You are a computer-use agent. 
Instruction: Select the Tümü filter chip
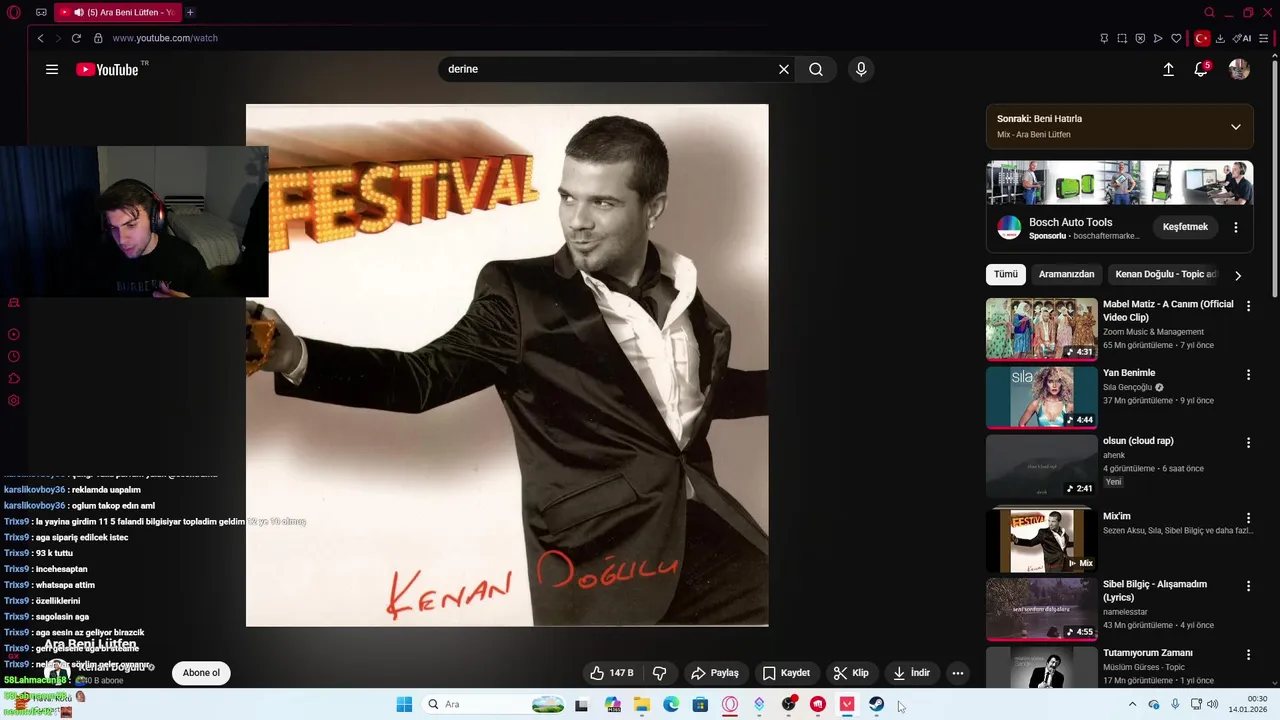coord(1006,274)
